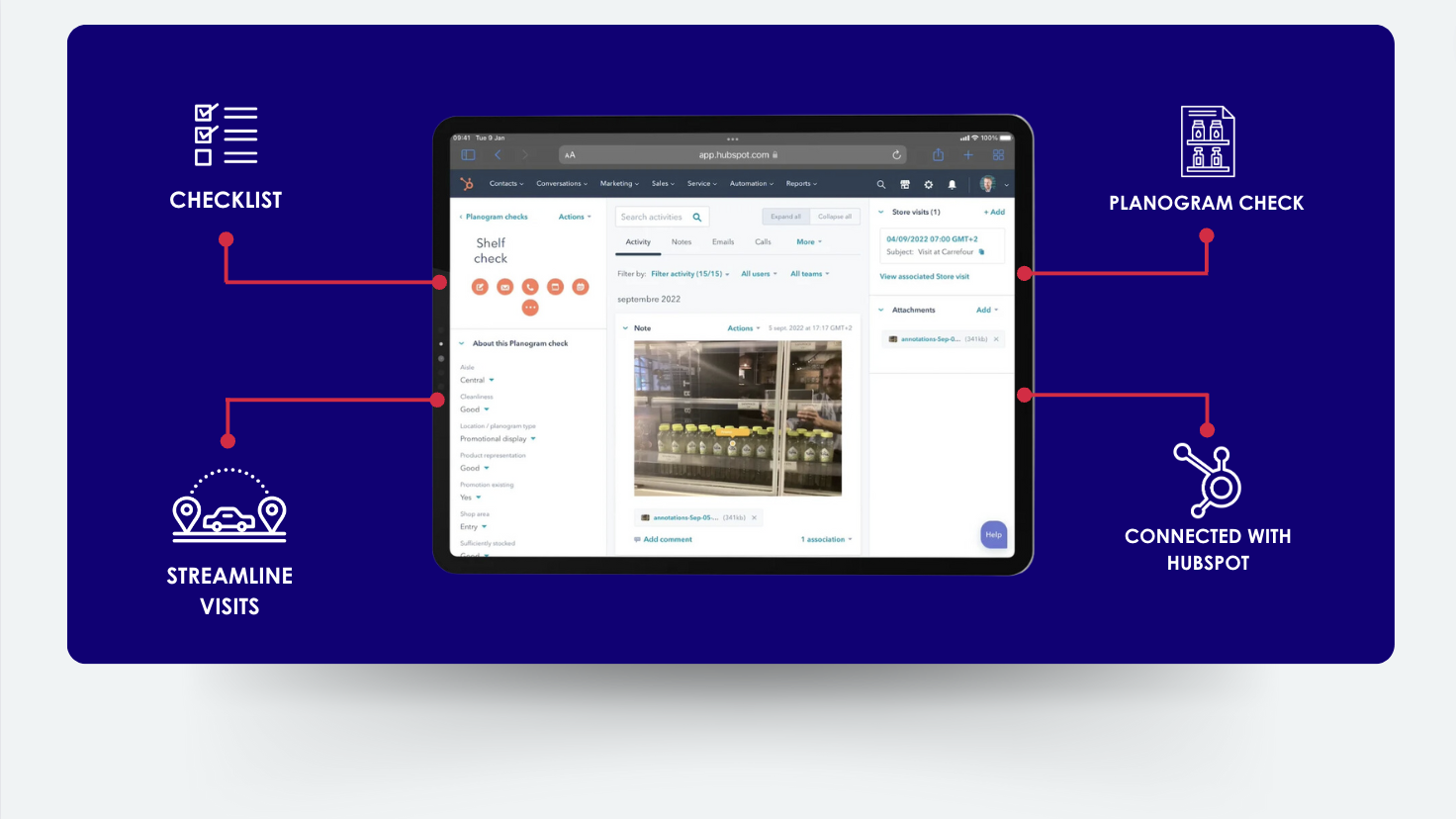
Task: Change Product representation value Good
Action: (475, 468)
